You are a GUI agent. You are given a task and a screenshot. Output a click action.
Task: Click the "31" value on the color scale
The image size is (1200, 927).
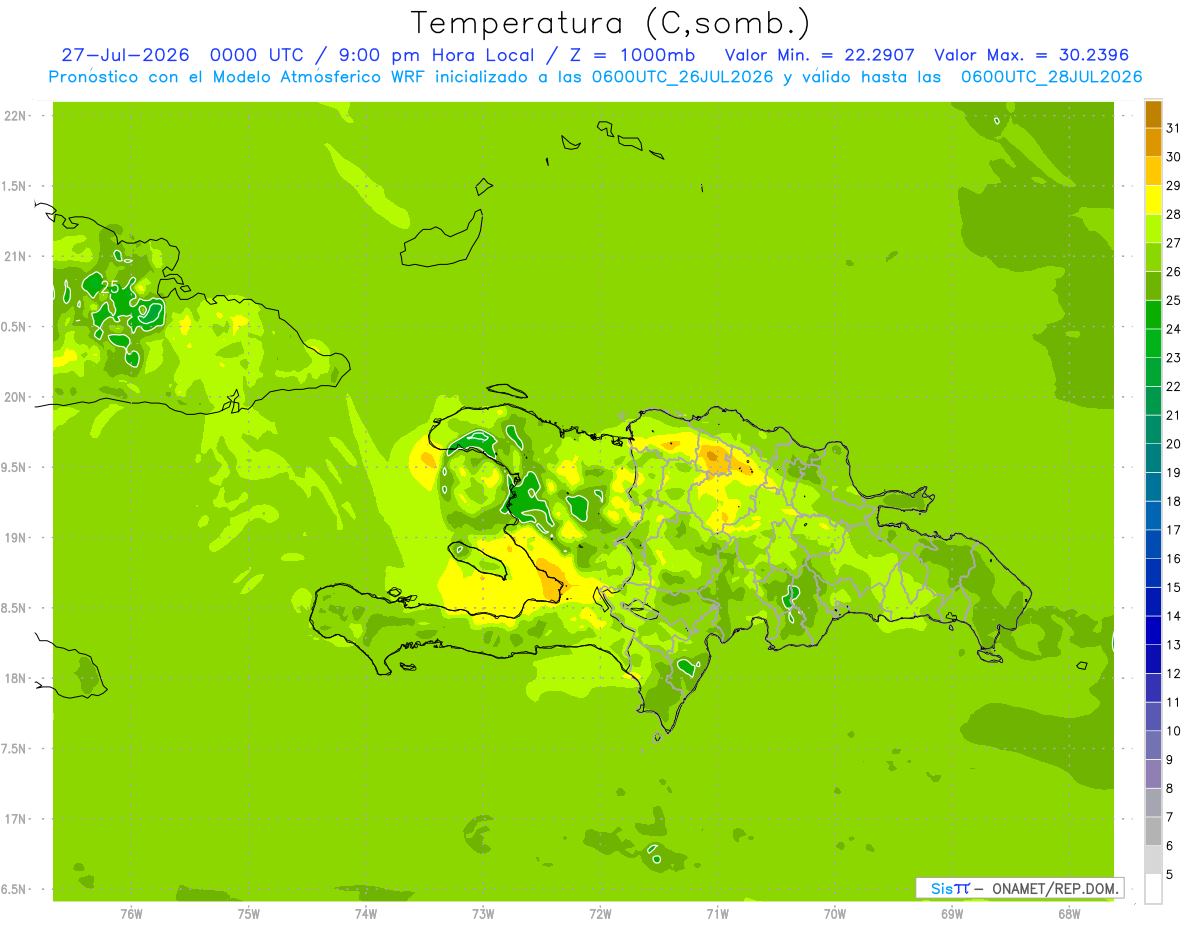1174,128
